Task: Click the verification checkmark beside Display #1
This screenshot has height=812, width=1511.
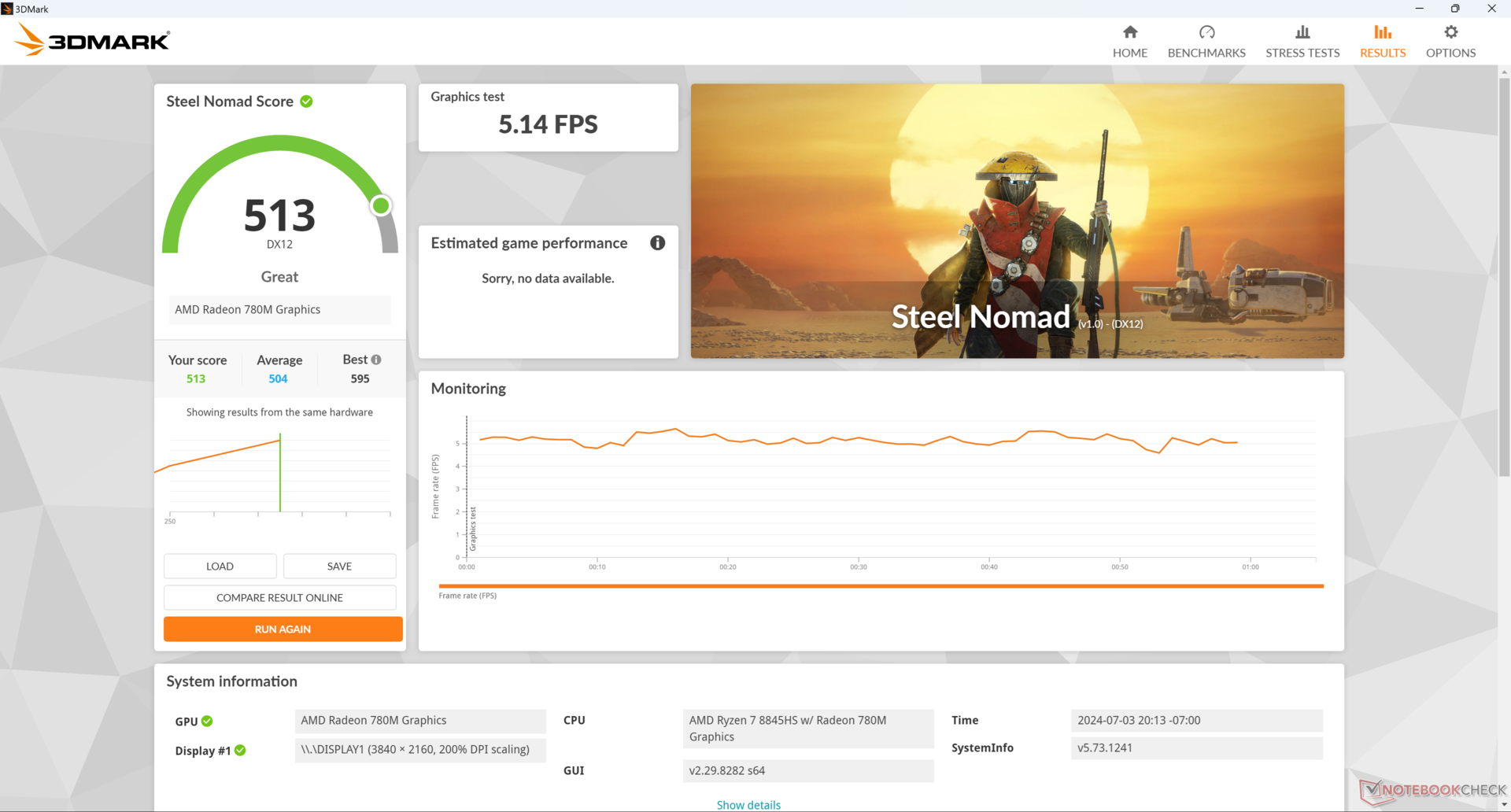Action: coord(240,751)
